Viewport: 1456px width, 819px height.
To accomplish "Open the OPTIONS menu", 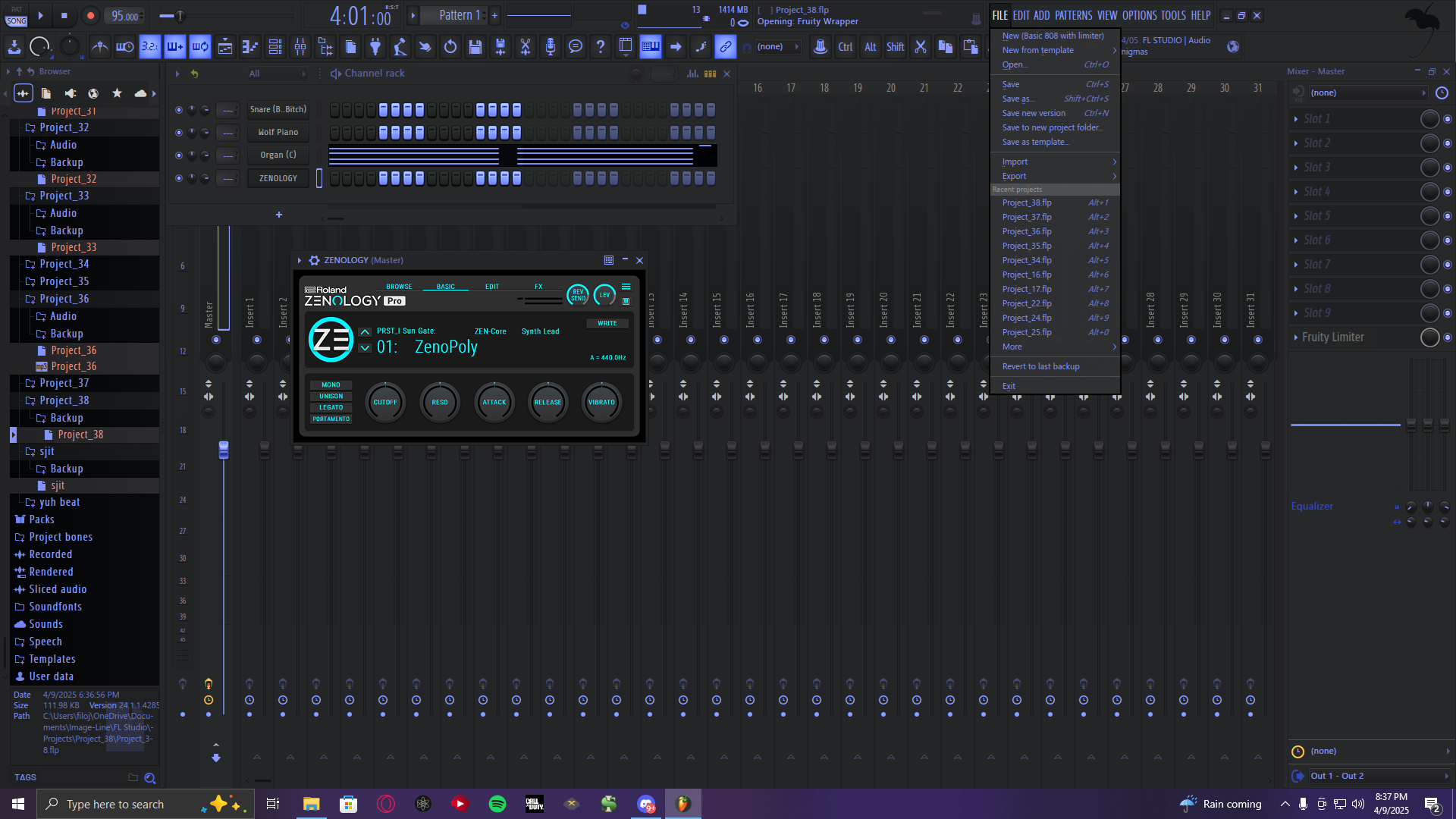I will click(1139, 15).
